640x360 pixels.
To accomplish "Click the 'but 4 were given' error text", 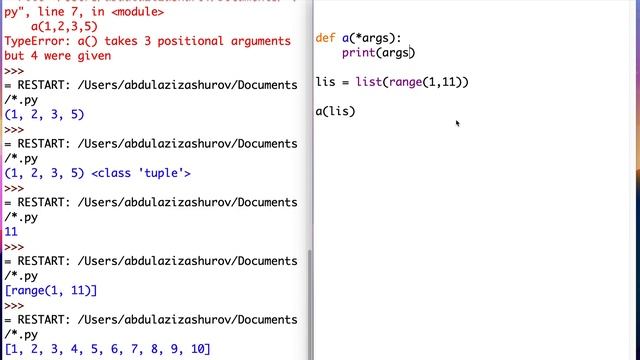I will tap(58, 56).
